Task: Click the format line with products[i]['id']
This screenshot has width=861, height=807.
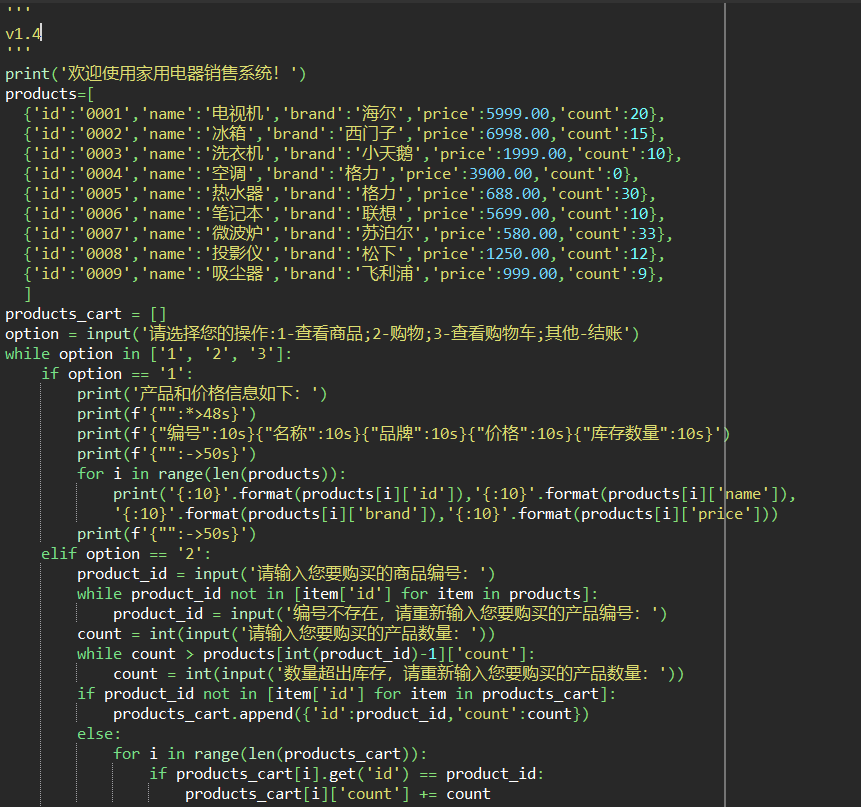Action: [455, 494]
